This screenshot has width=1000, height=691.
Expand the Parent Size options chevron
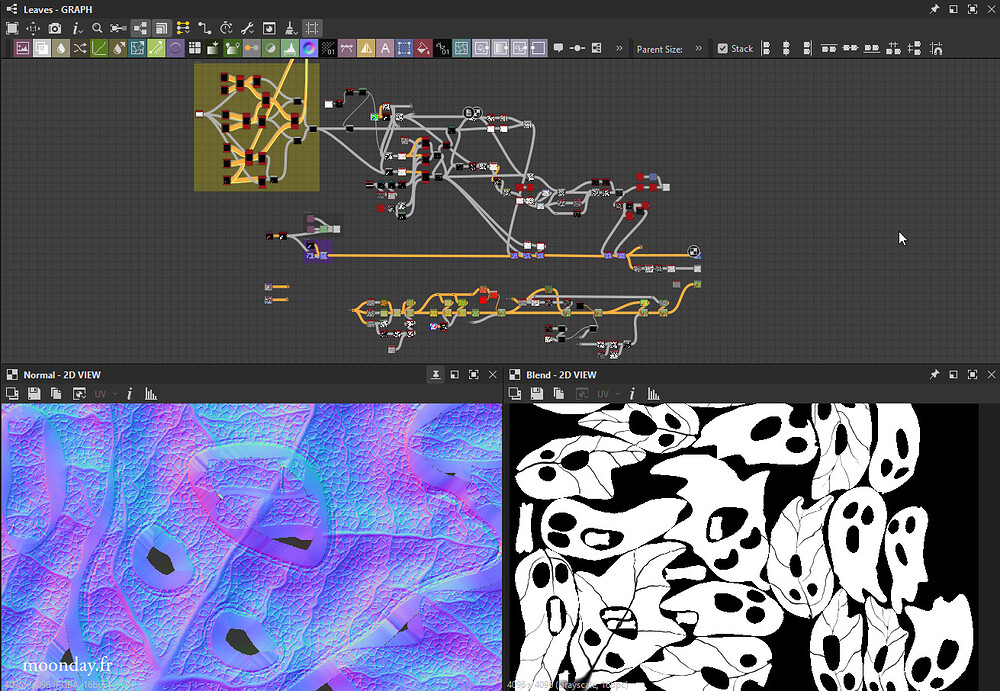point(698,48)
